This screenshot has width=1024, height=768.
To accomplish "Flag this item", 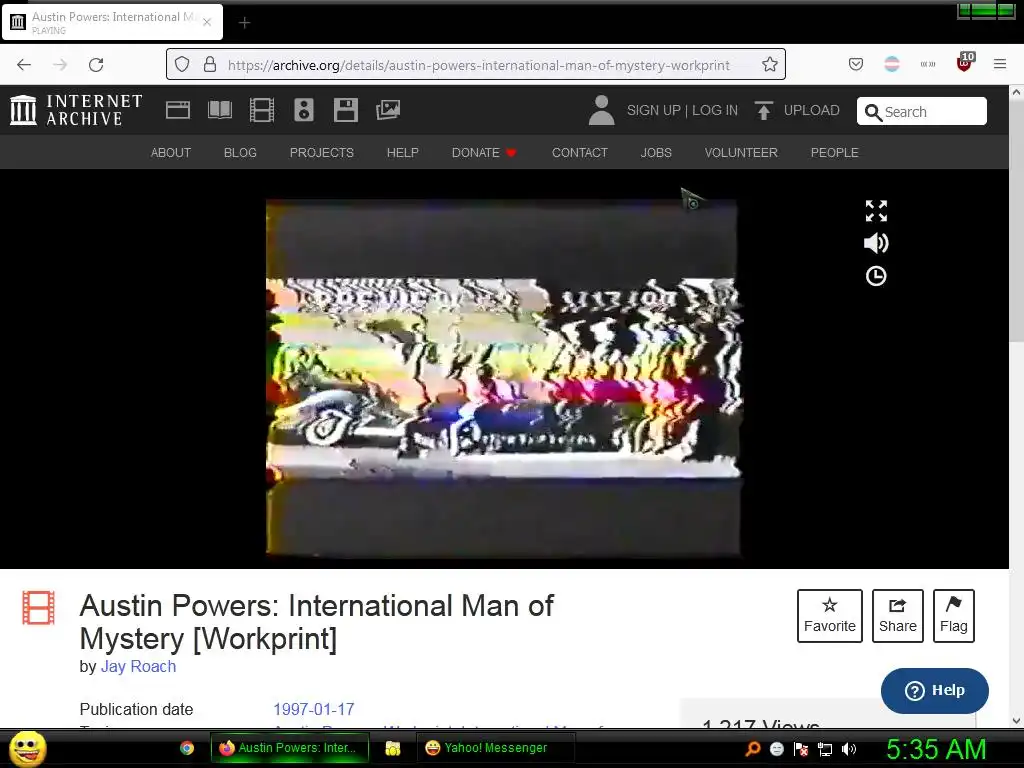I will click(953, 616).
